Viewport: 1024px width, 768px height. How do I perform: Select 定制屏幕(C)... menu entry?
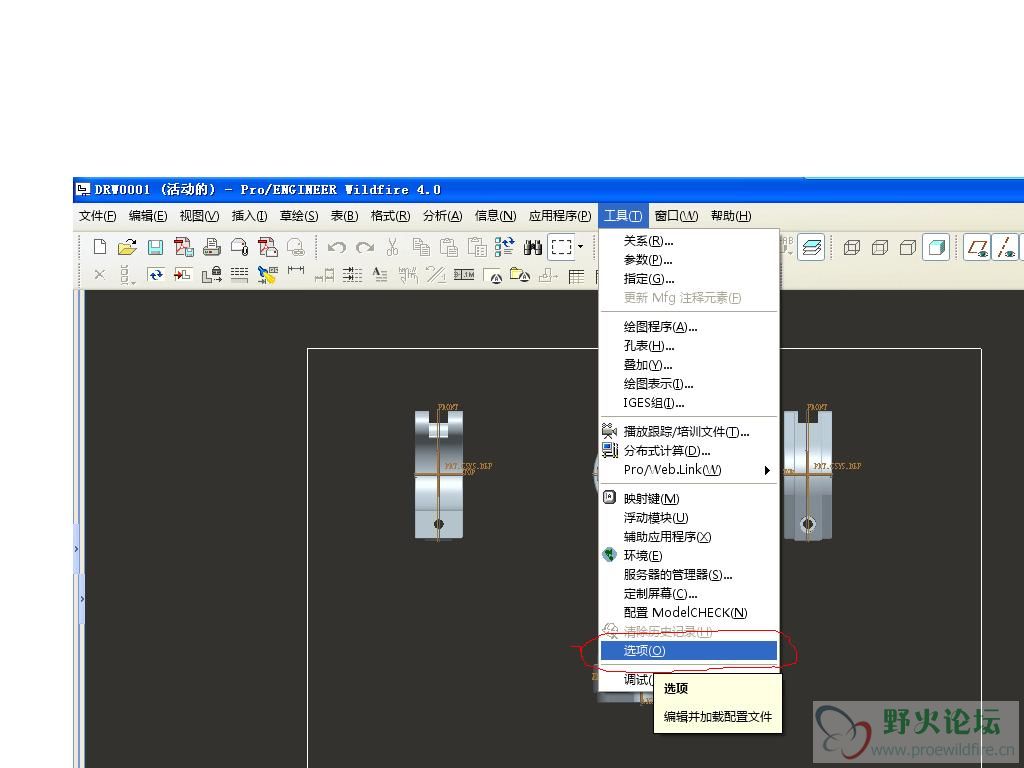pyautogui.click(x=689, y=593)
